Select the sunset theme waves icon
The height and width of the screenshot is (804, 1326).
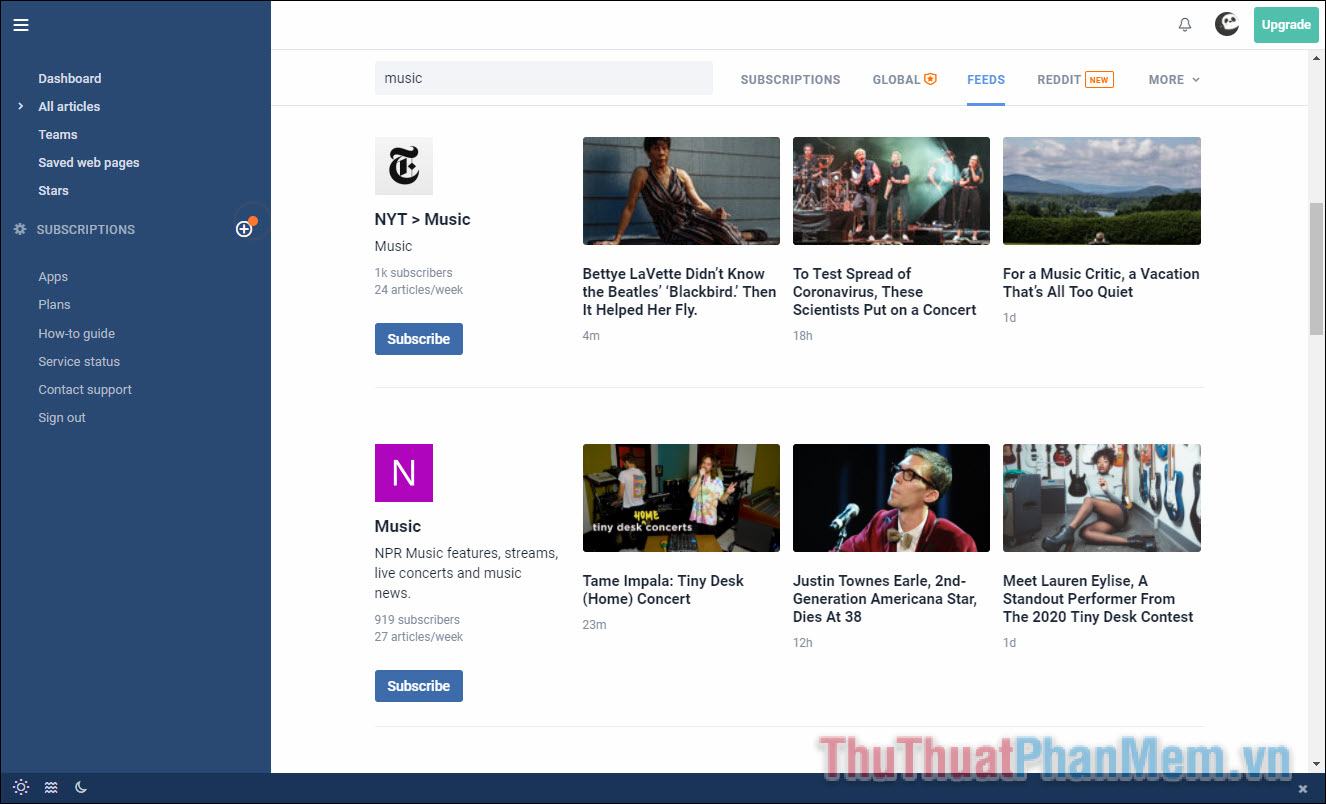point(51,787)
